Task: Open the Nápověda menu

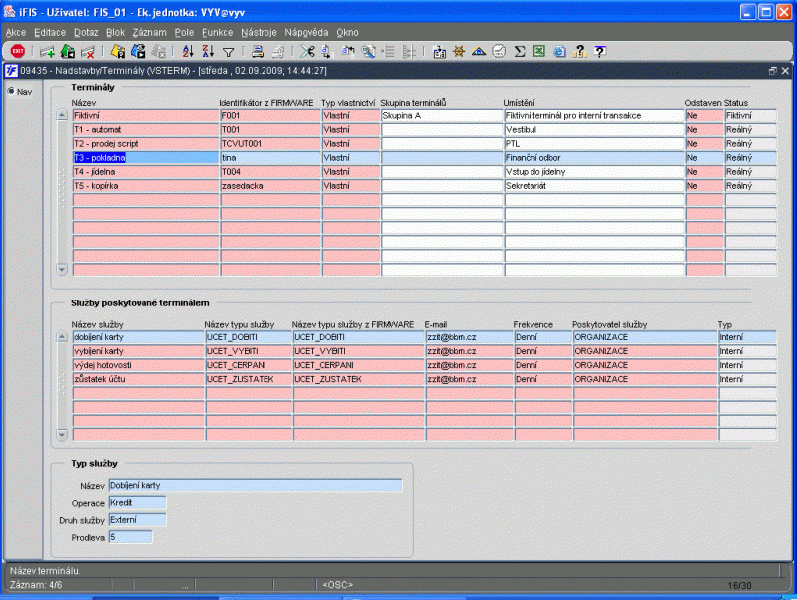Action: (x=306, y=33)
